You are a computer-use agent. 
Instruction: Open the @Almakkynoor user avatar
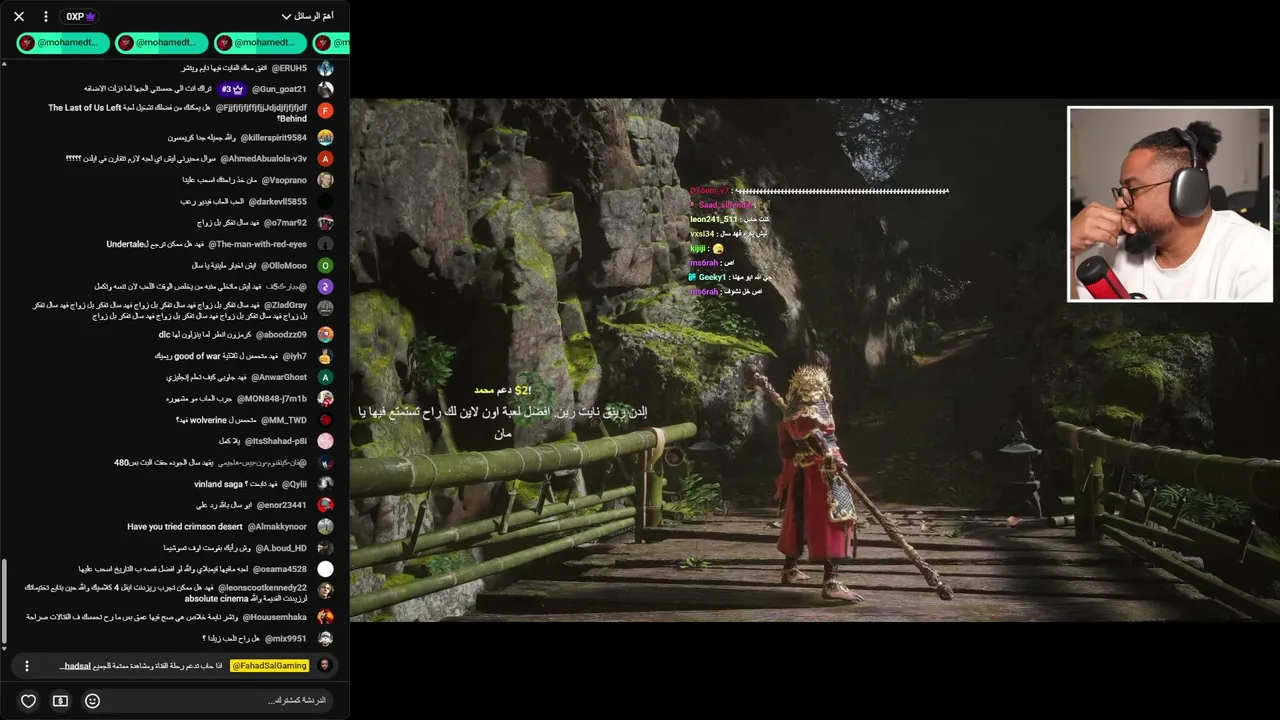(325, 526)
